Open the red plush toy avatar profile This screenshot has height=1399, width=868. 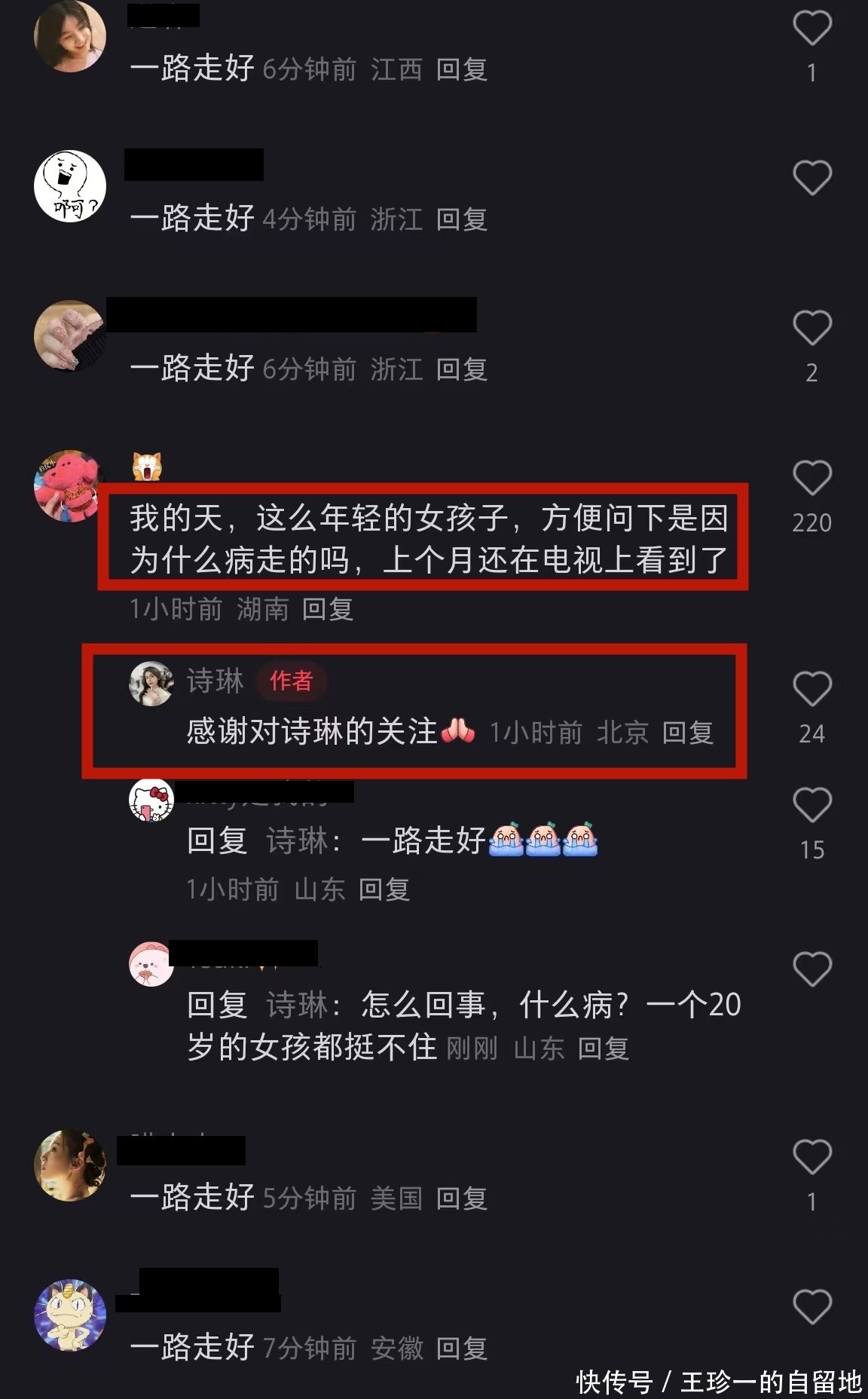point(68,486)
